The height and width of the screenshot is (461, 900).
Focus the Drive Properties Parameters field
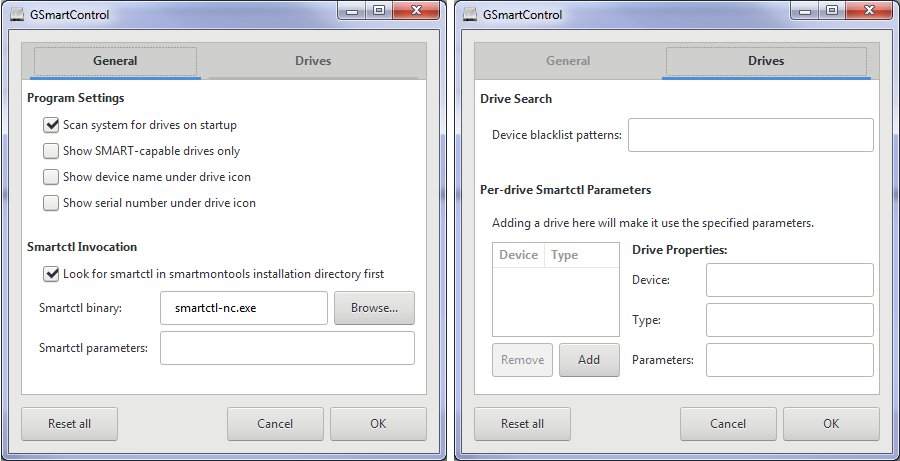click(x=790, y=360)
